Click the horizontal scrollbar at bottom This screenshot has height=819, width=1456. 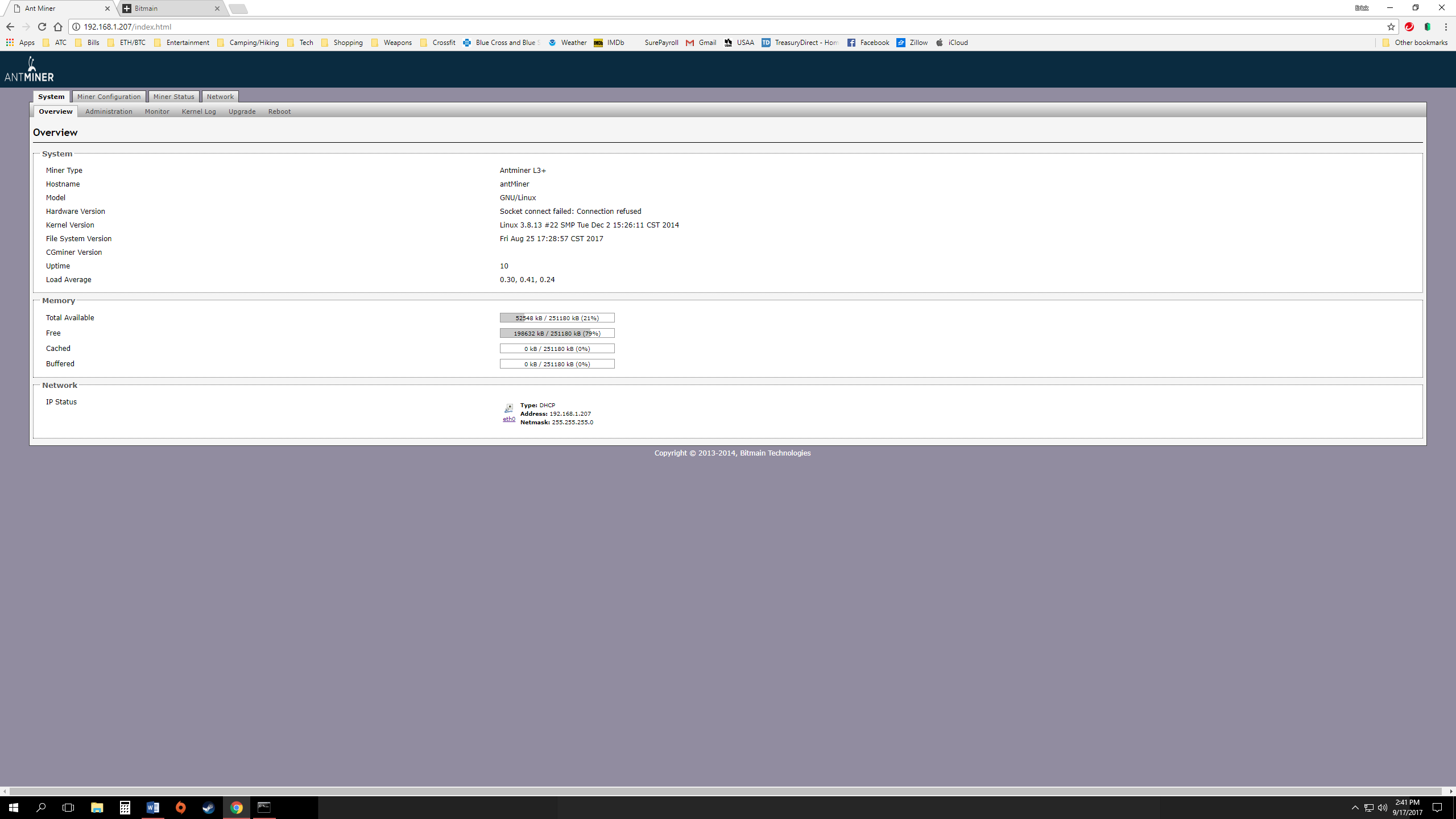coord(726,791)
